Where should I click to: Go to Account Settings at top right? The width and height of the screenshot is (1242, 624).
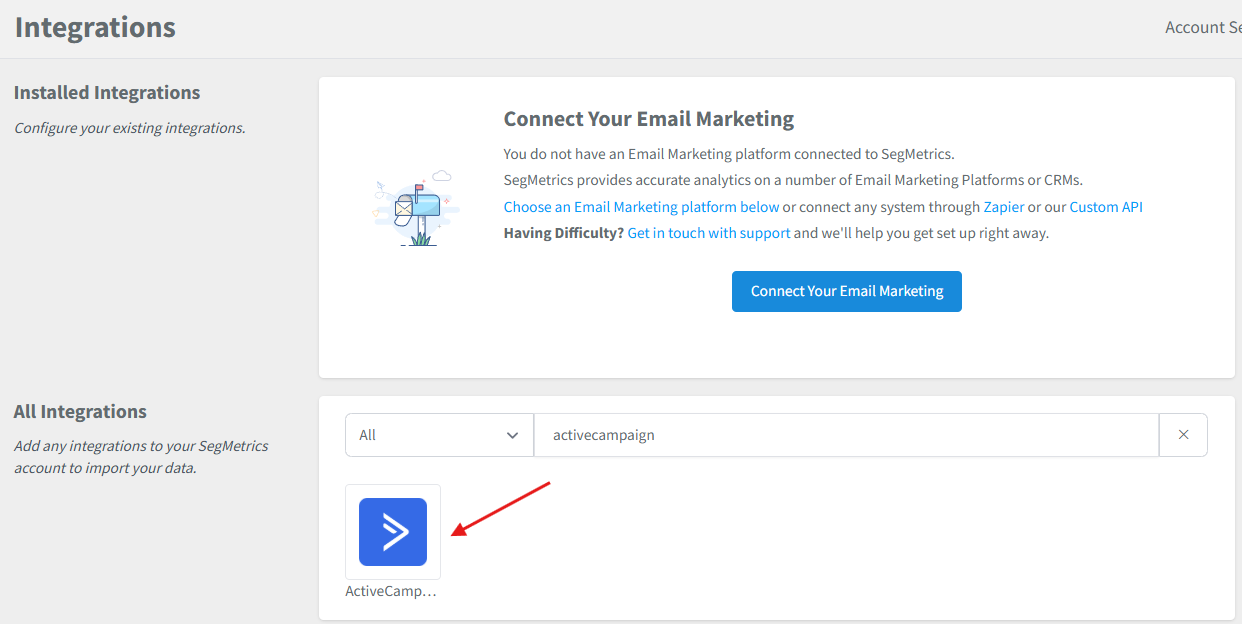(x=1203, y=27)
